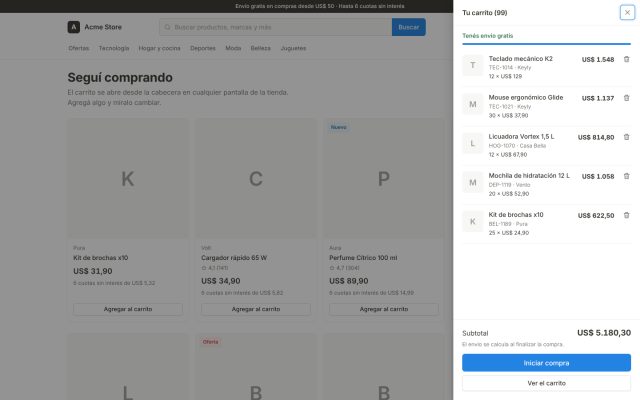Click the price US$ 814,80 in the cart
The image size is (640, 400).
point(596,138)
